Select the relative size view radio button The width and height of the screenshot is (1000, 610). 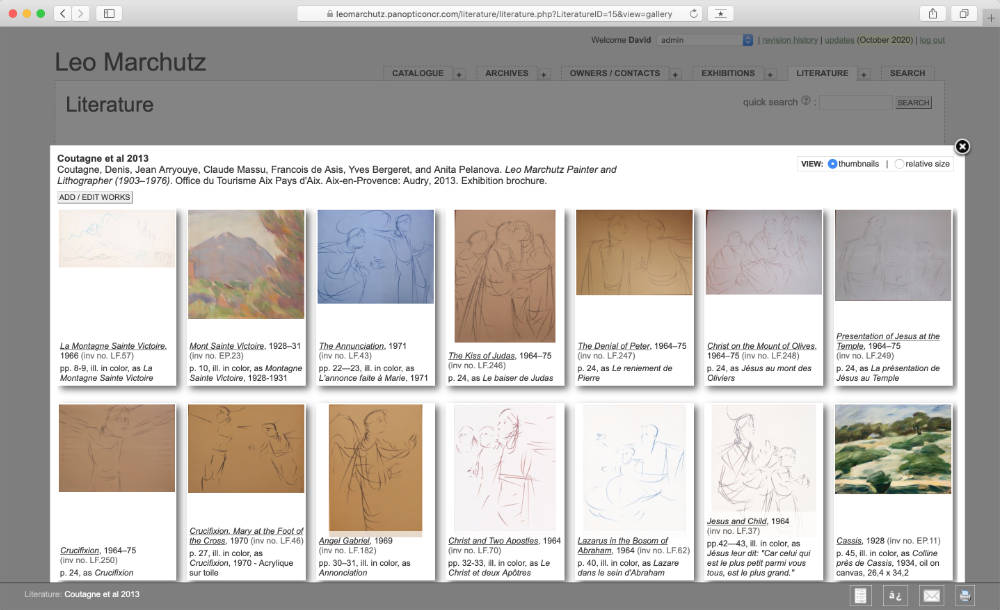point(899,164)
